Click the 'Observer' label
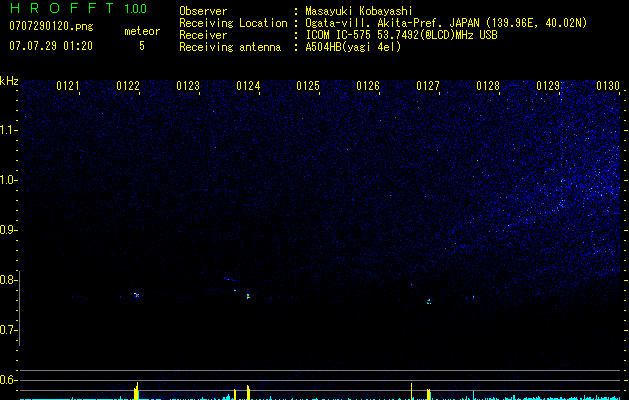 (x=203, y=11)
